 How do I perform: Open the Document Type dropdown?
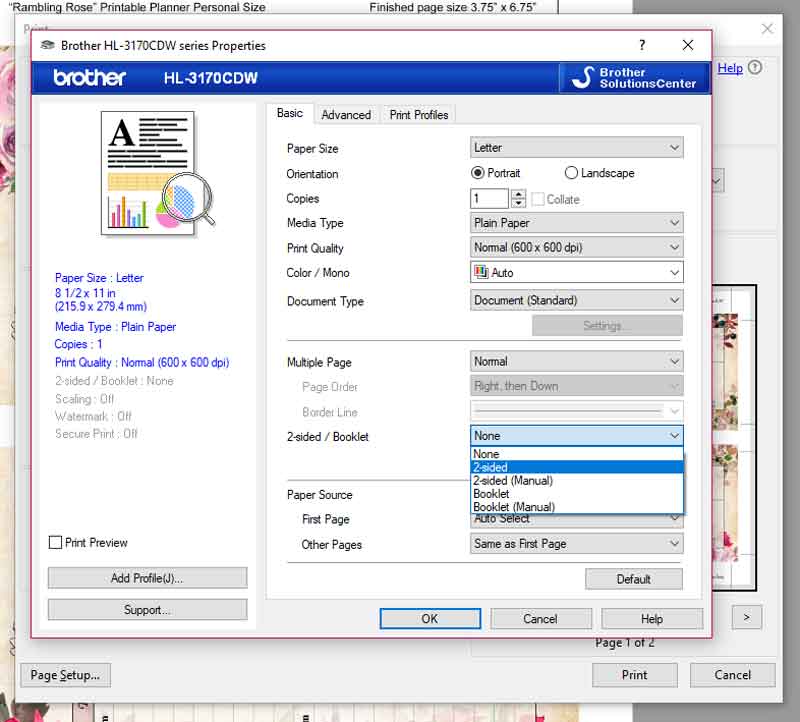(577, 300)
